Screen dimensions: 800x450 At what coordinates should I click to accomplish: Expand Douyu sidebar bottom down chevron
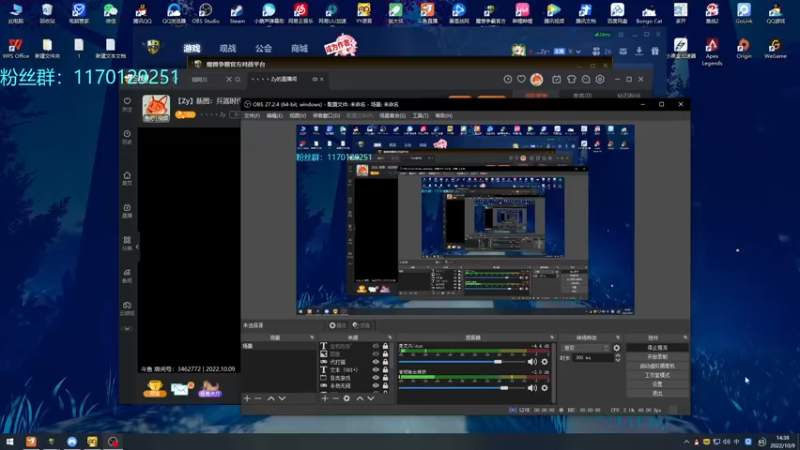[x=127, y=329]
